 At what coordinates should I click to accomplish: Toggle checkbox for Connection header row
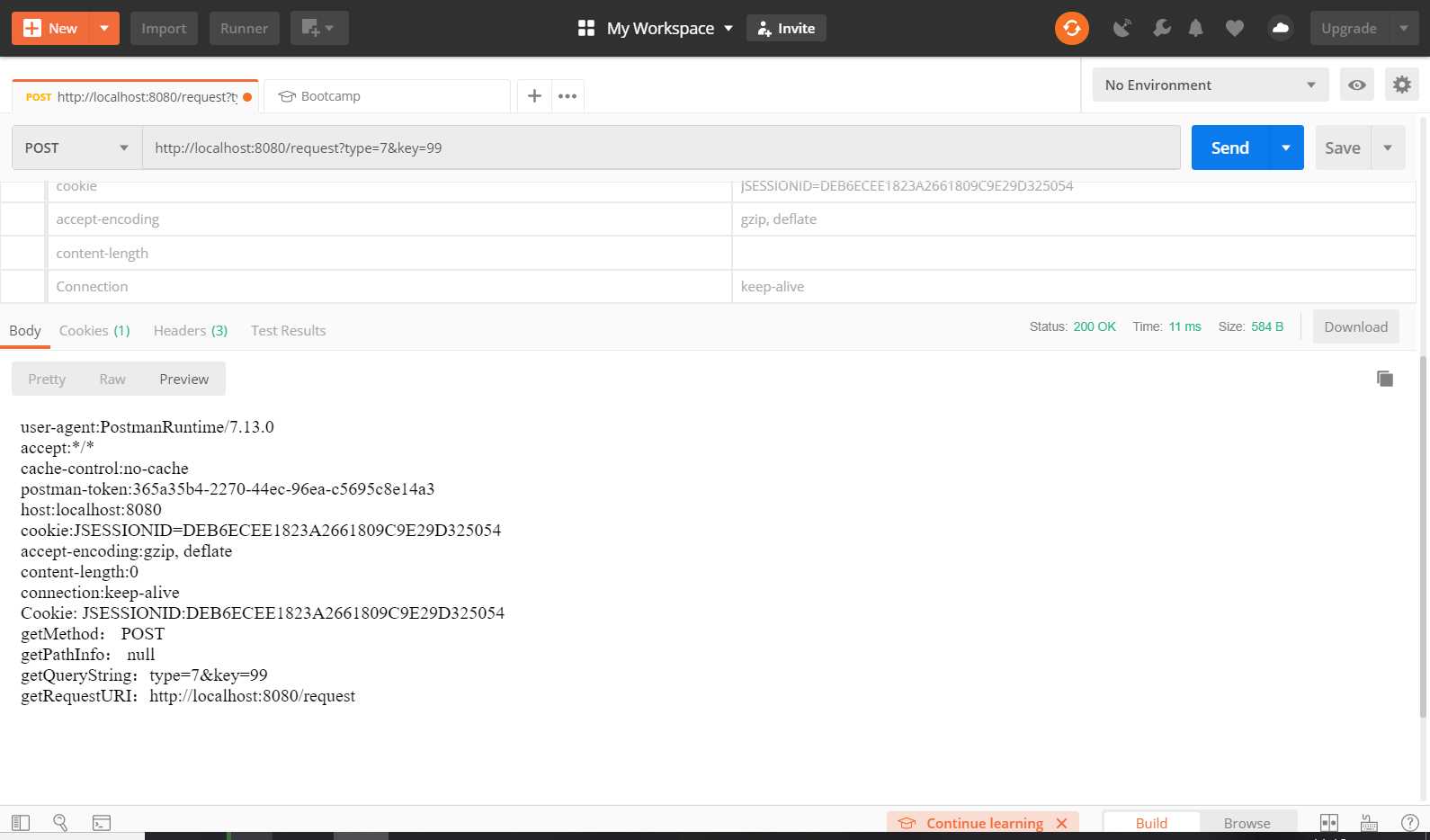(23, 287)
